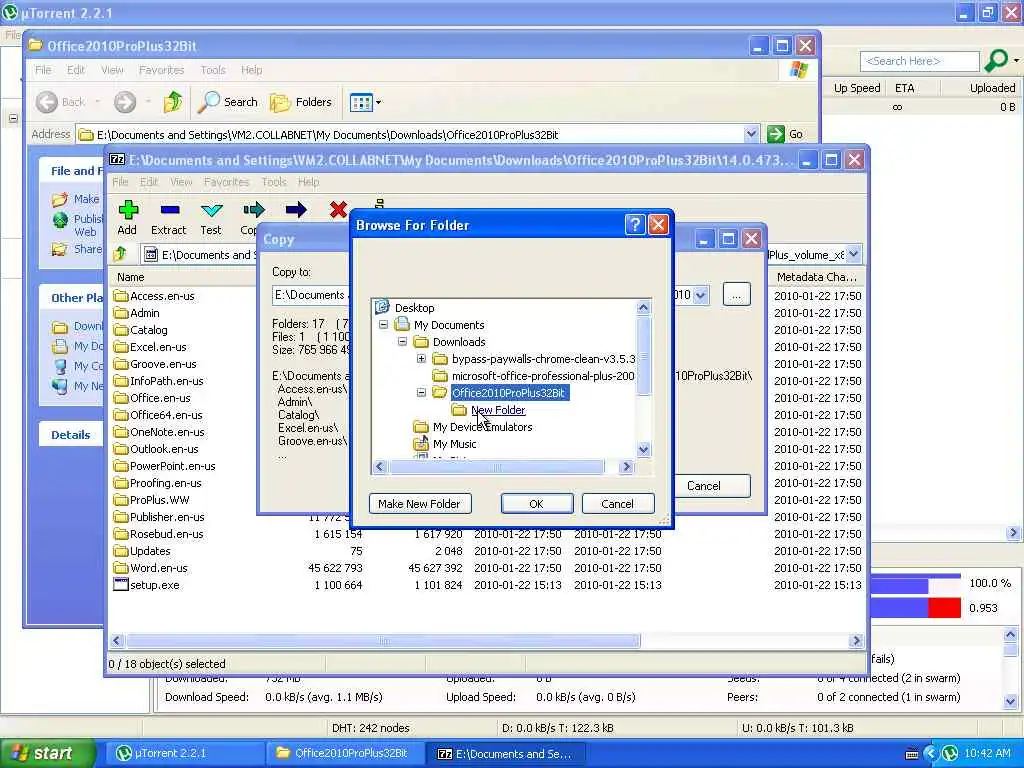Click the Folders button in Explorer toolbar
This screenshot has width=1024, height=768.
coord(301,102)
